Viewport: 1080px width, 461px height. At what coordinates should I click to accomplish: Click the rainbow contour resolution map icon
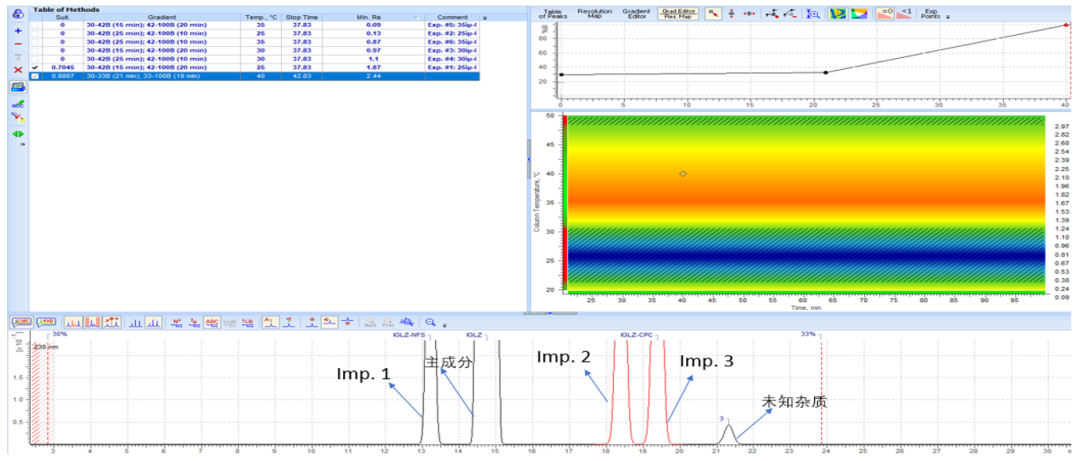click(838, 13)
